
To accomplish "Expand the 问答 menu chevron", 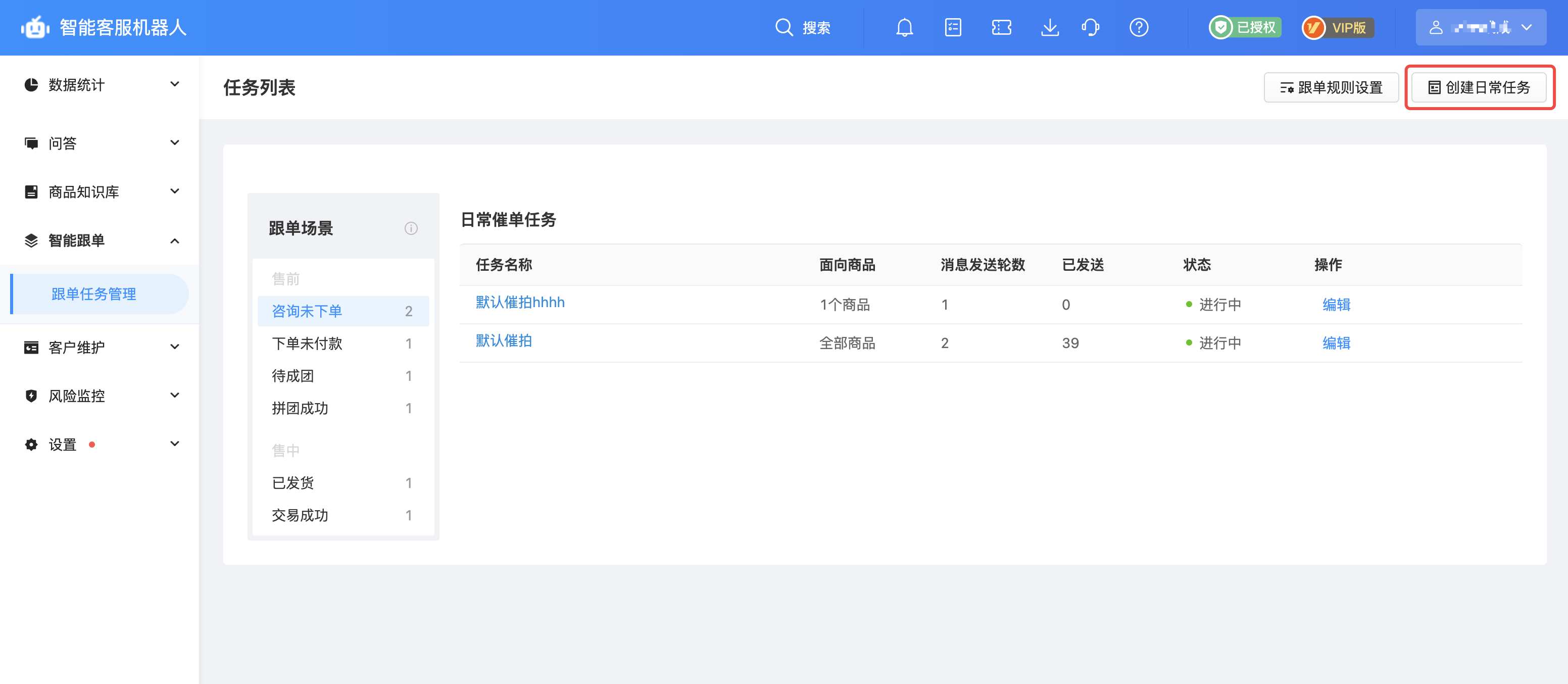I will click(x=175, y=142).
